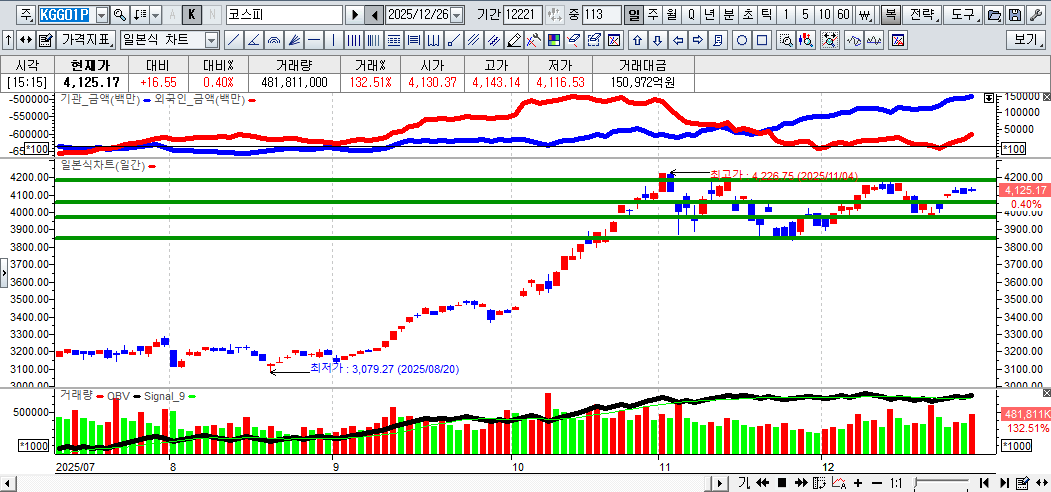The image size is (1051, 492).
Task: Click the 보기 view button
Action: (x=1025, y=40)
